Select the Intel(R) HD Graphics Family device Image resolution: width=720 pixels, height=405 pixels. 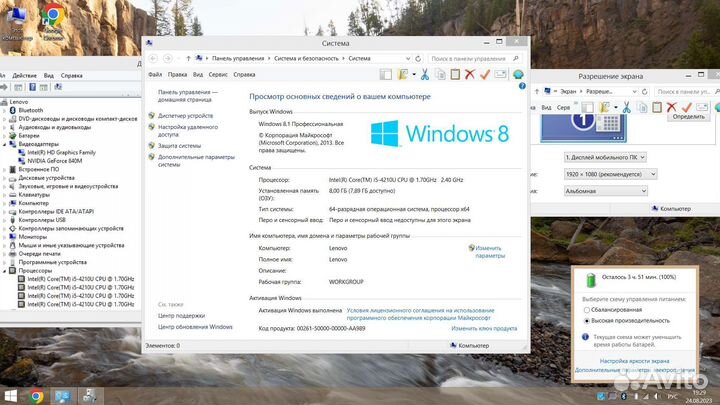coord(62,152)
